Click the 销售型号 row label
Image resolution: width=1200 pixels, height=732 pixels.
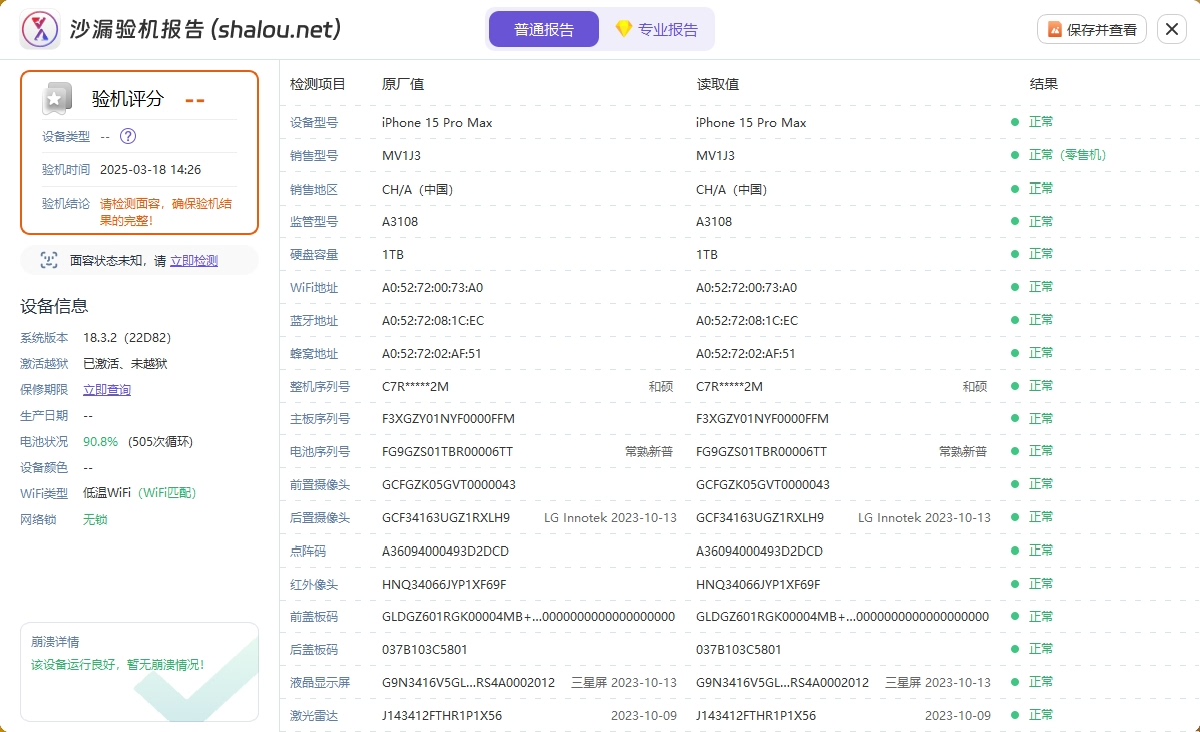click(x=314, y=155)
